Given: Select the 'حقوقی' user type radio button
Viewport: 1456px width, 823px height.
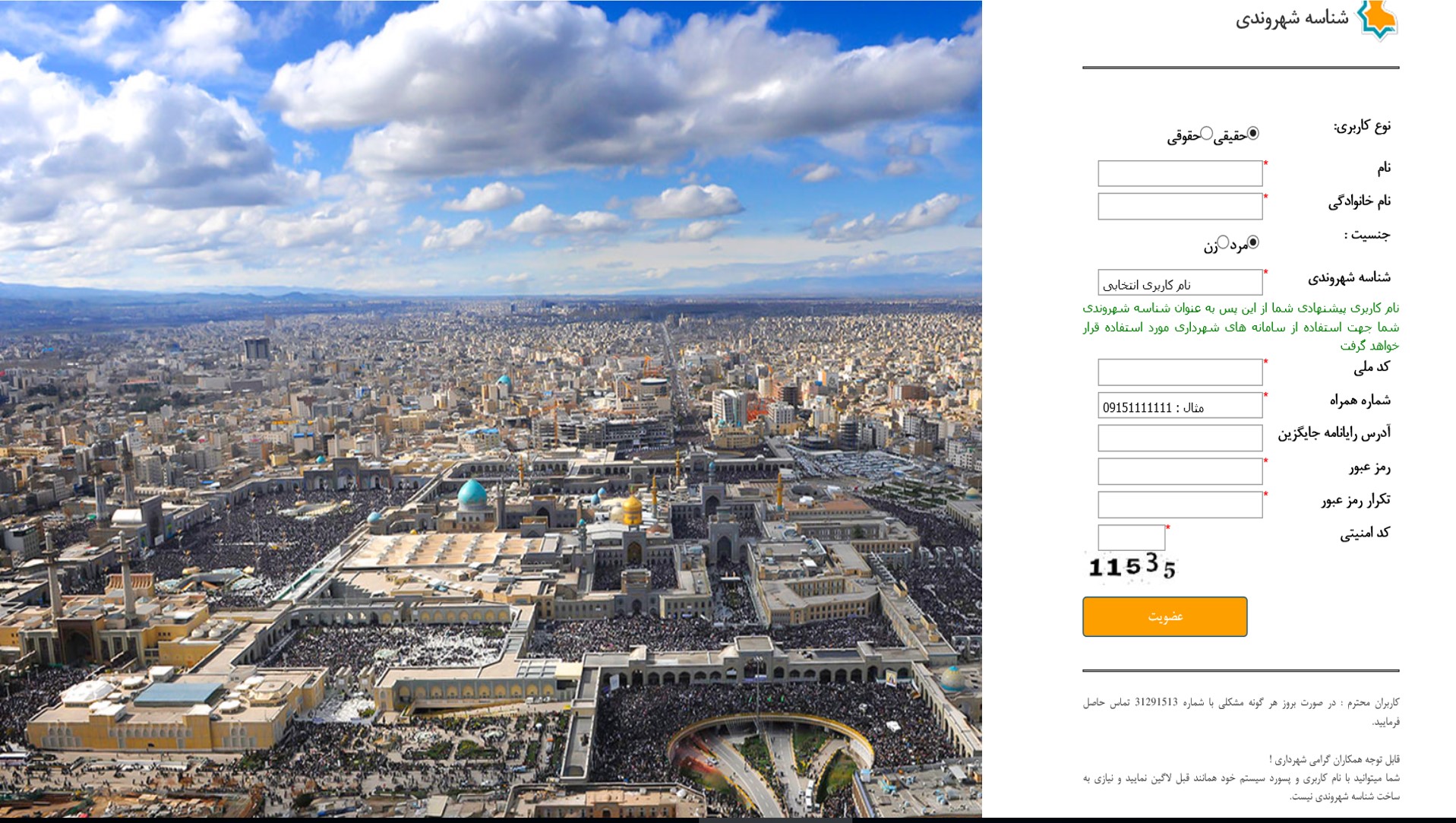Looking at the screenshot, I should pos(1206,134).
